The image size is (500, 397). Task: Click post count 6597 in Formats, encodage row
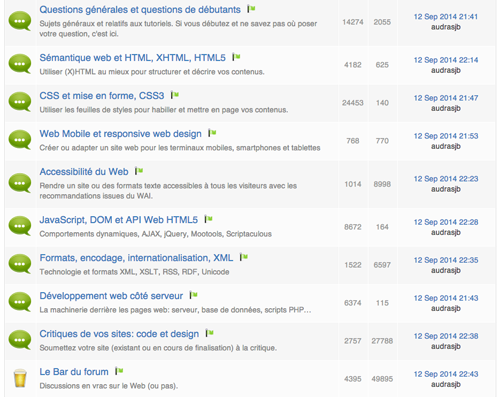382,265
